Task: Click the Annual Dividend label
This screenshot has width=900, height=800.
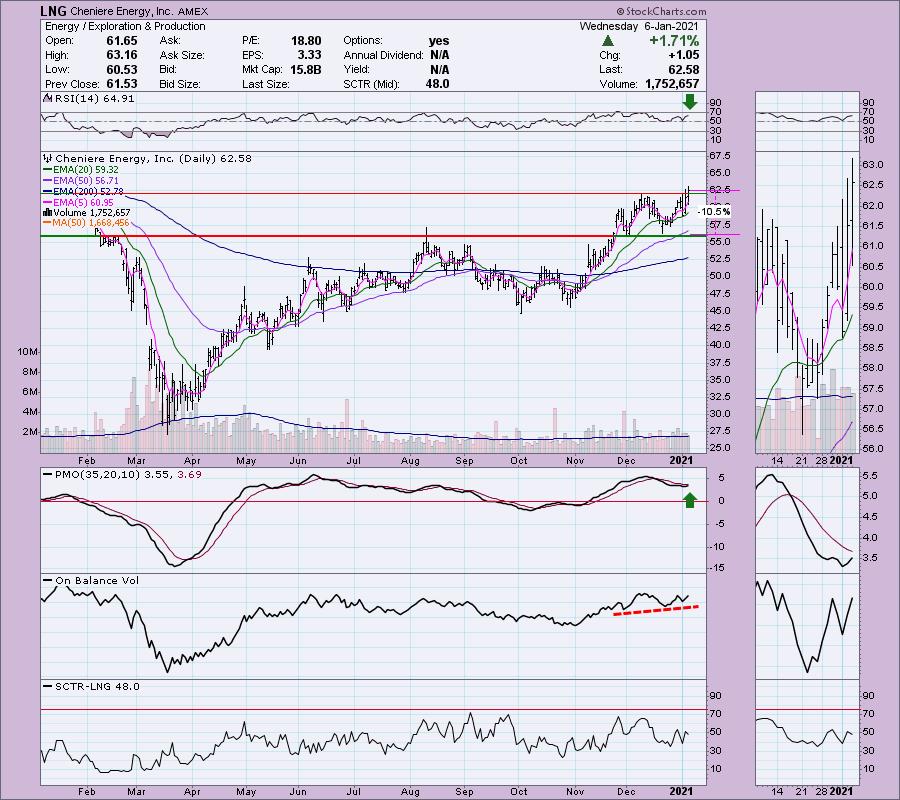Action: pyautogui.click(x=383, y=55)
